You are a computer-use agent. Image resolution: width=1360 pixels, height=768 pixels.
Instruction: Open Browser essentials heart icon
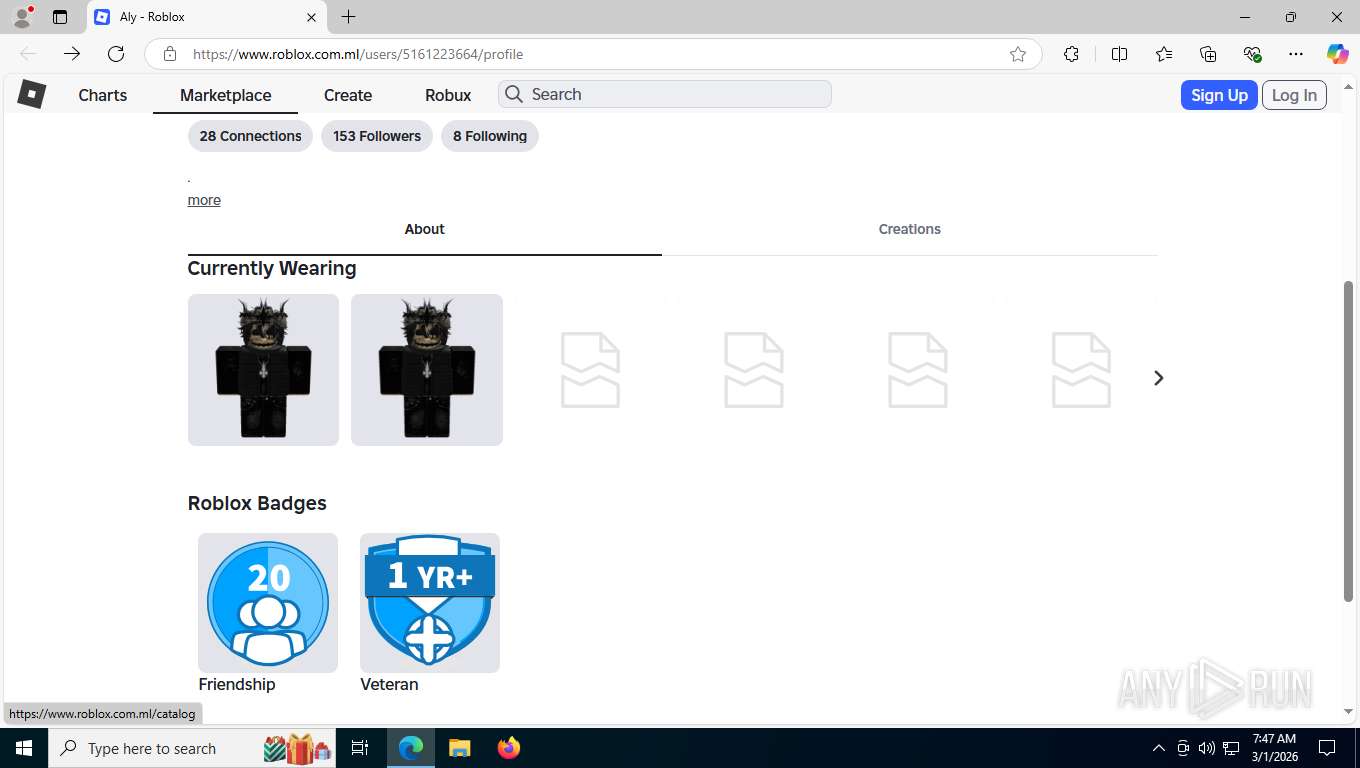click(x=1252, y=54)
